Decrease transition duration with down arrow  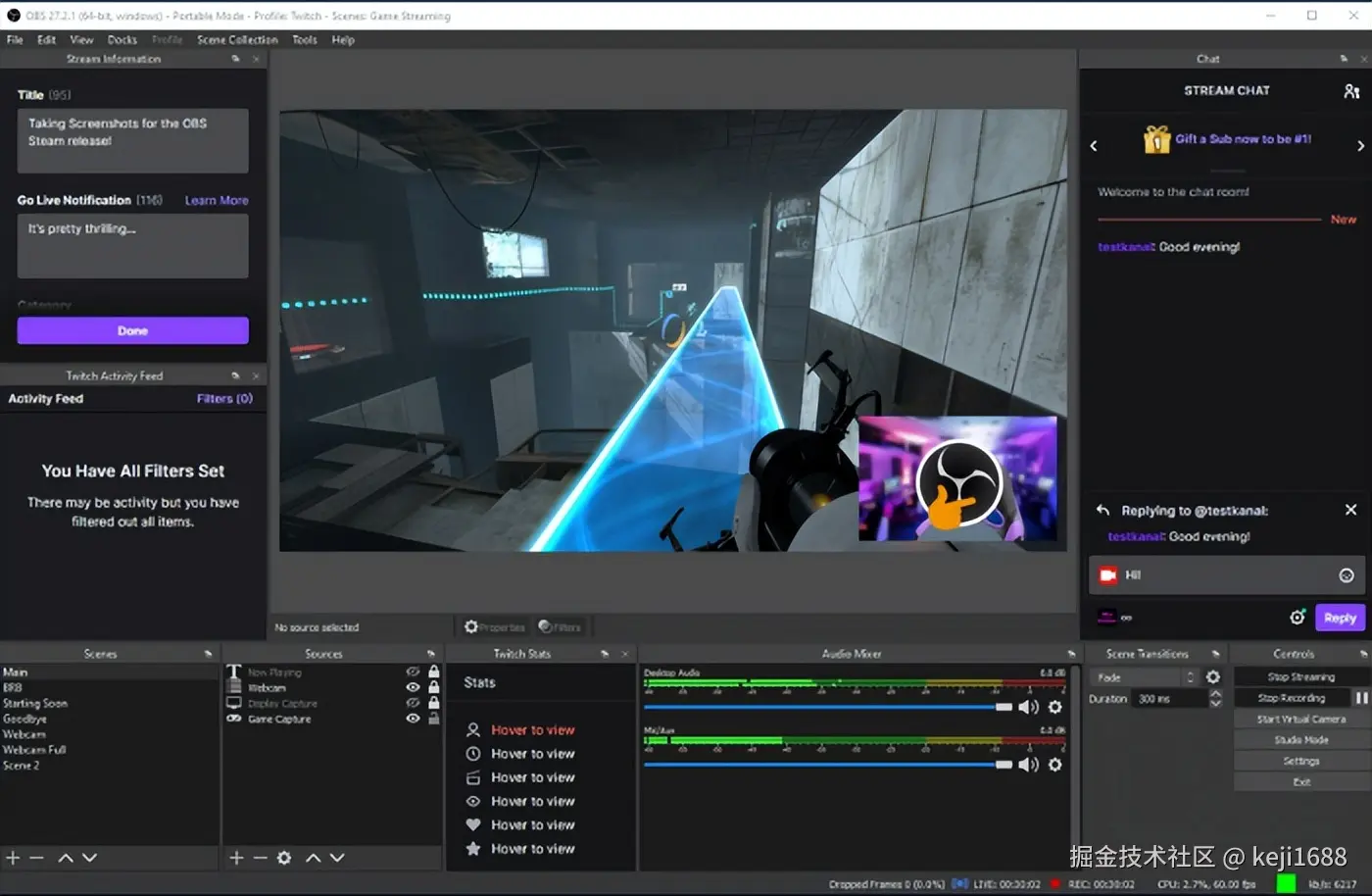click(x=1216, y=703)
